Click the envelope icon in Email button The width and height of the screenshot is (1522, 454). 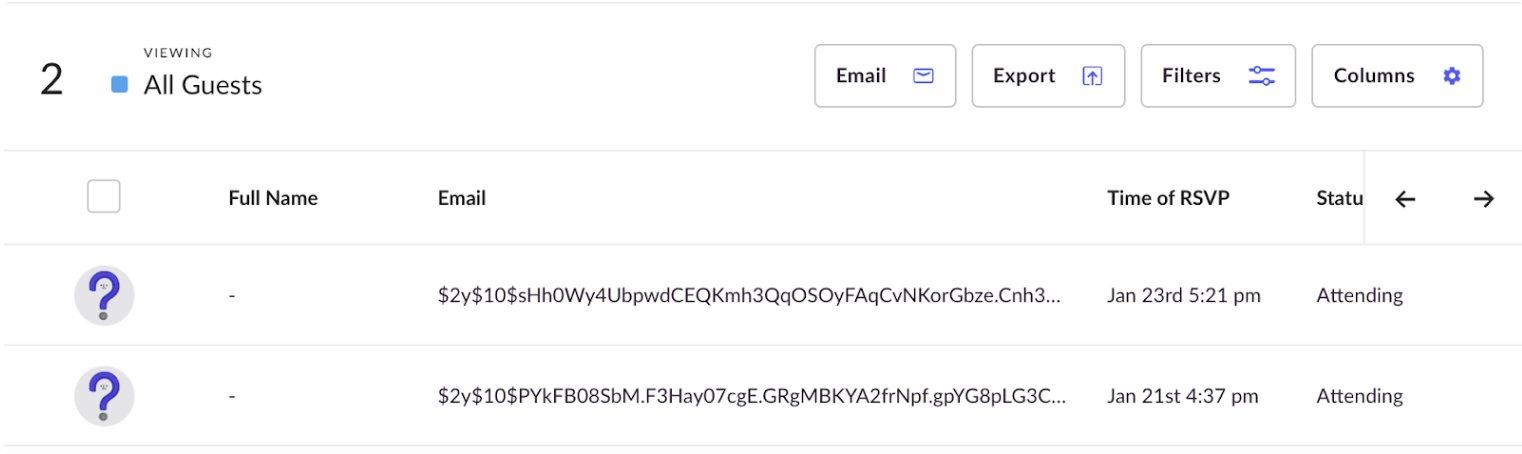click(923, 76)
